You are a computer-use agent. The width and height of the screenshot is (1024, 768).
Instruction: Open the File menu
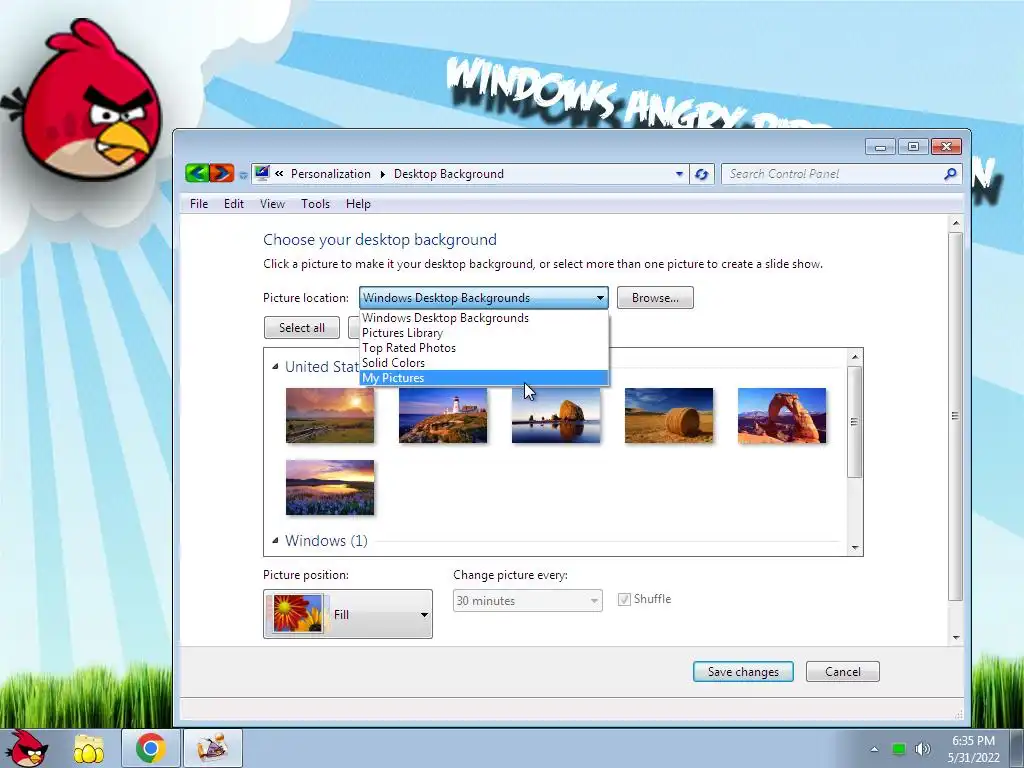[199, 204]
